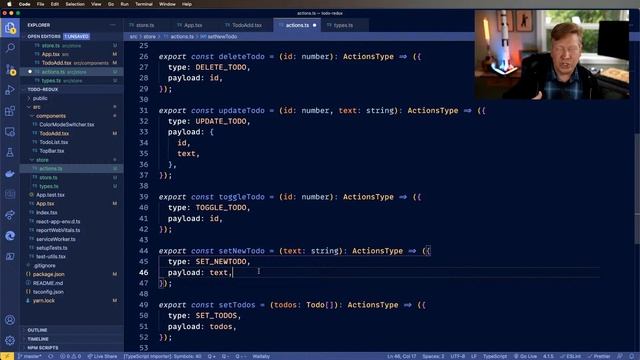Screen dimensions: 640x360
Task: Open the Extensions view
Action: tap(10, 111)
